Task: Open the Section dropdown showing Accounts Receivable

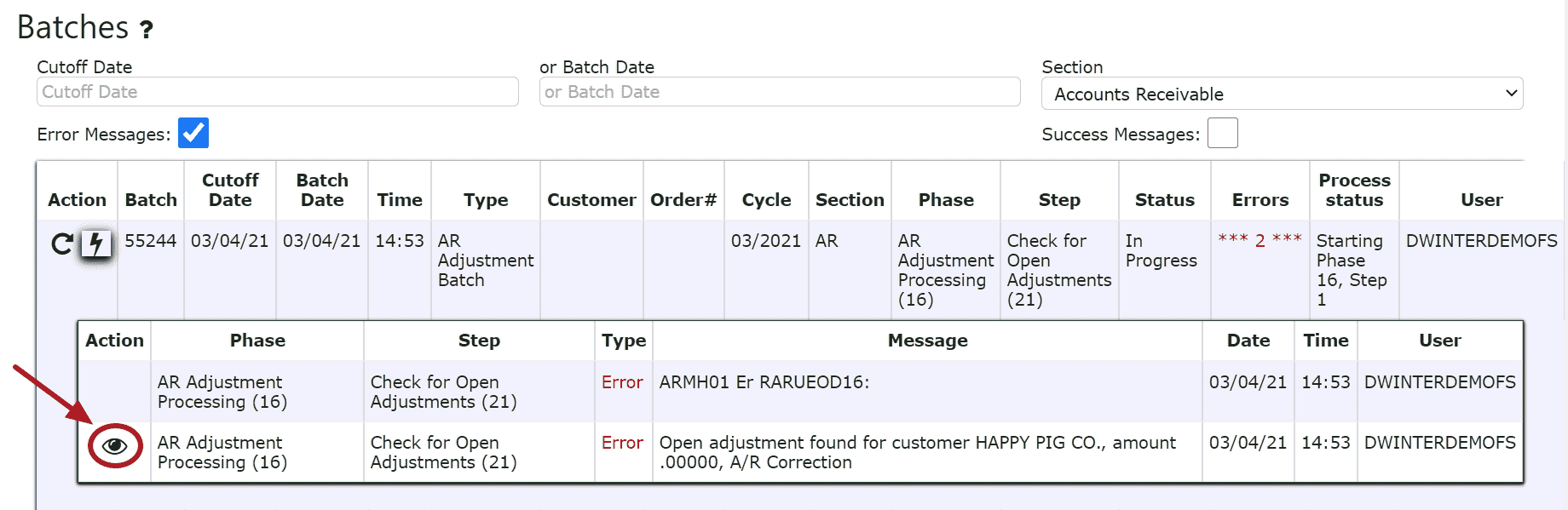Action: click(1282, 94)
